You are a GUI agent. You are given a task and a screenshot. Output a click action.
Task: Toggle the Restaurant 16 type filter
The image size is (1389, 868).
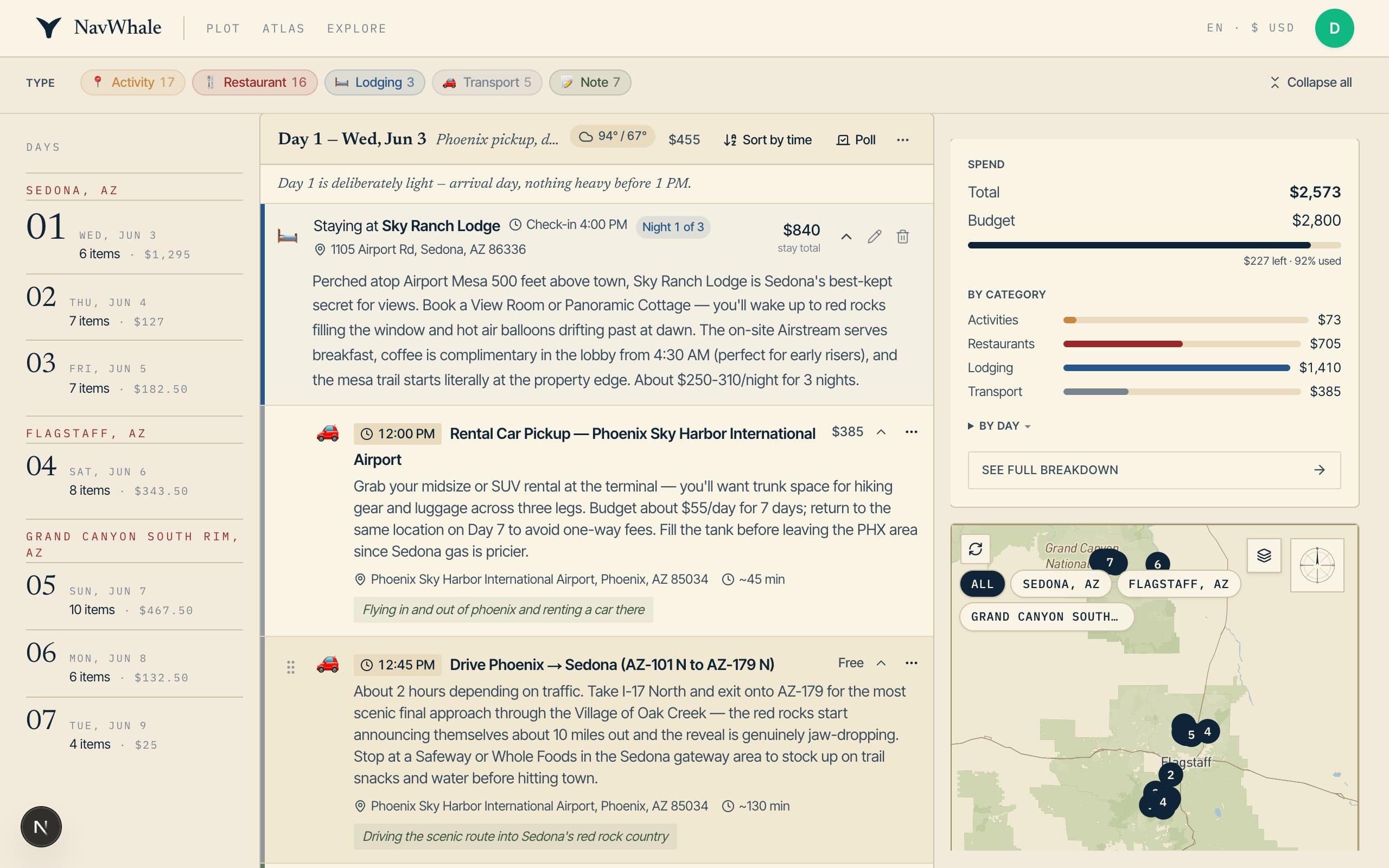pos(255,82)
